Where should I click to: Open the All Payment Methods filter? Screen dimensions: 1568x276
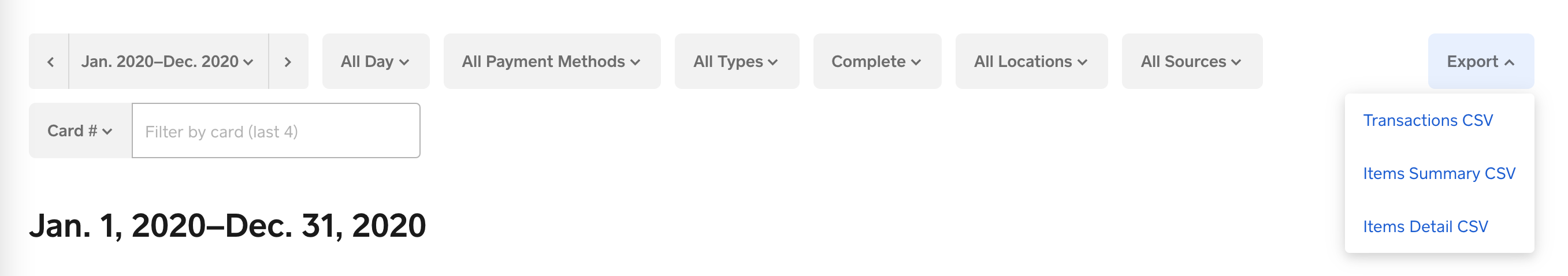pos(551,62)
